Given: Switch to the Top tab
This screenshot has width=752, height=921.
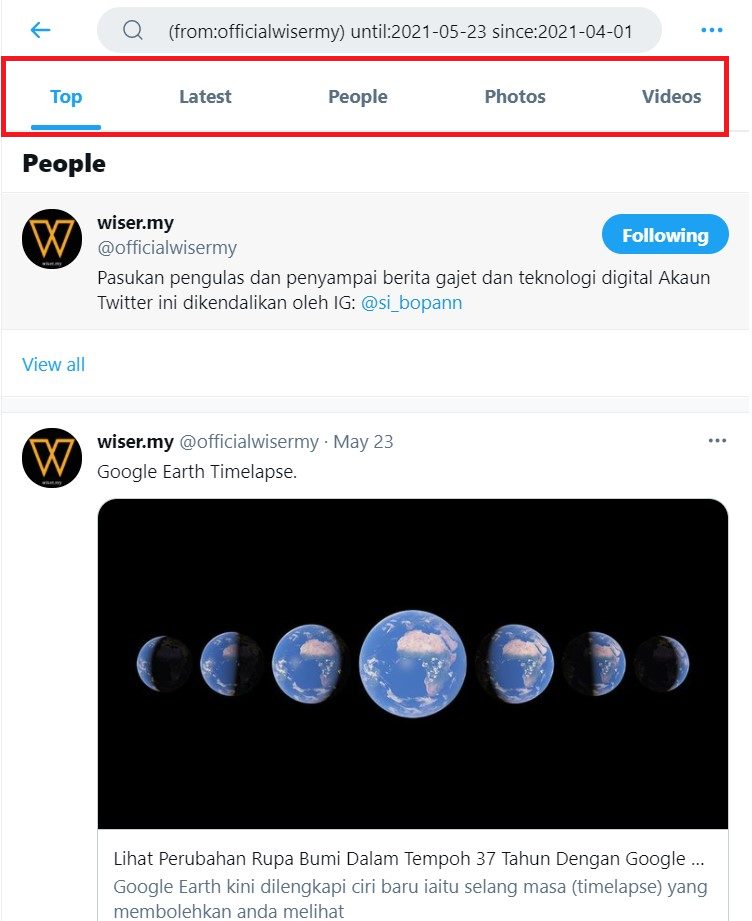Looking at the screenshot, I should pos(66,97).
